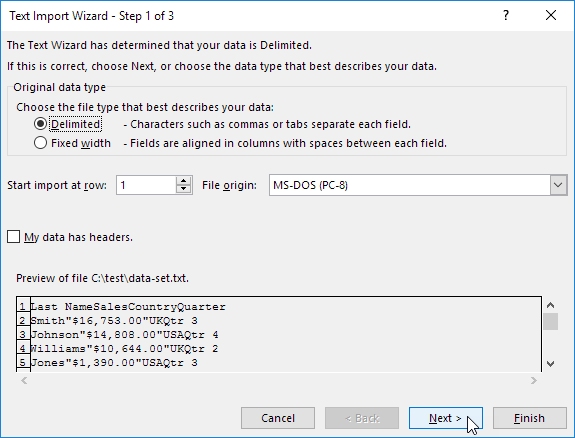Click the Last Name header row in preview
575x438 pixels.
click(x=128, y=307)
